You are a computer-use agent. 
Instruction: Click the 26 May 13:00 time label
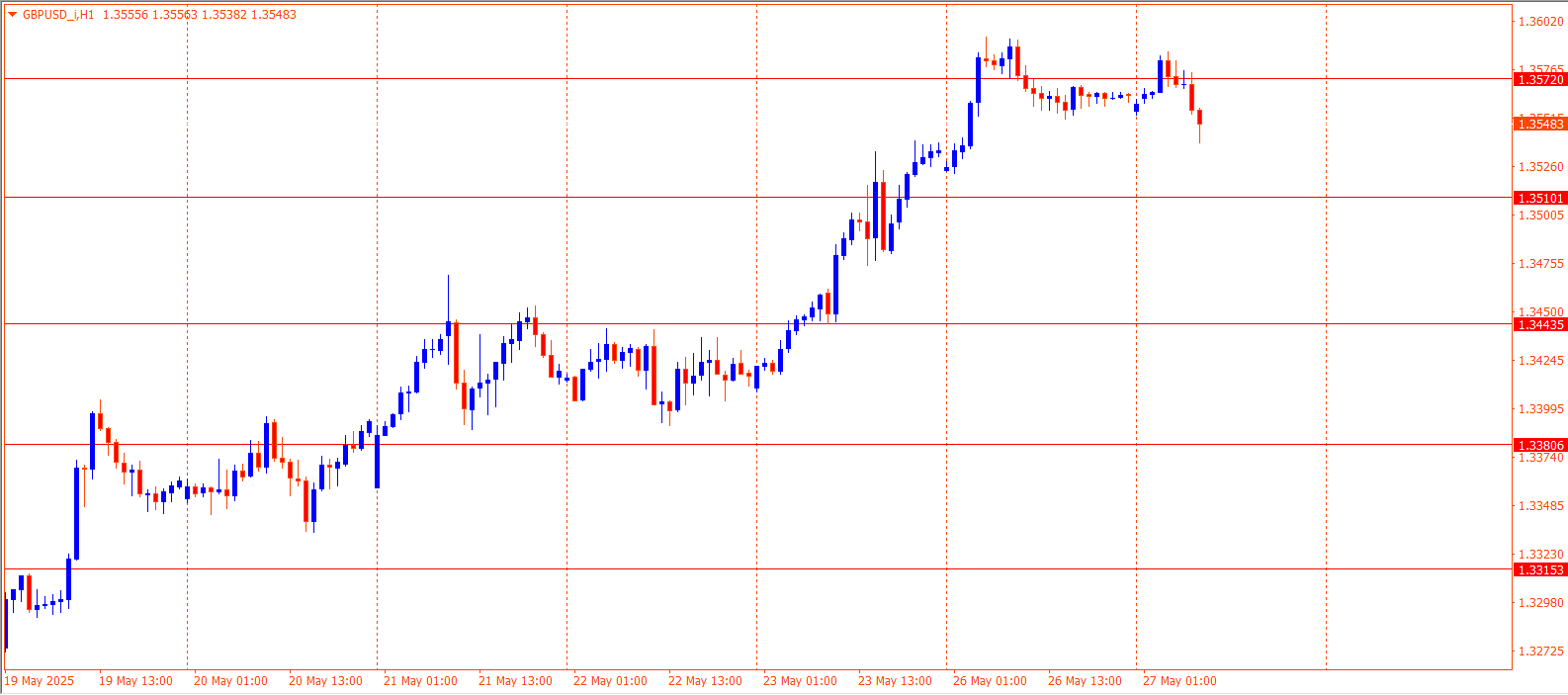(x=1085, y=681)
